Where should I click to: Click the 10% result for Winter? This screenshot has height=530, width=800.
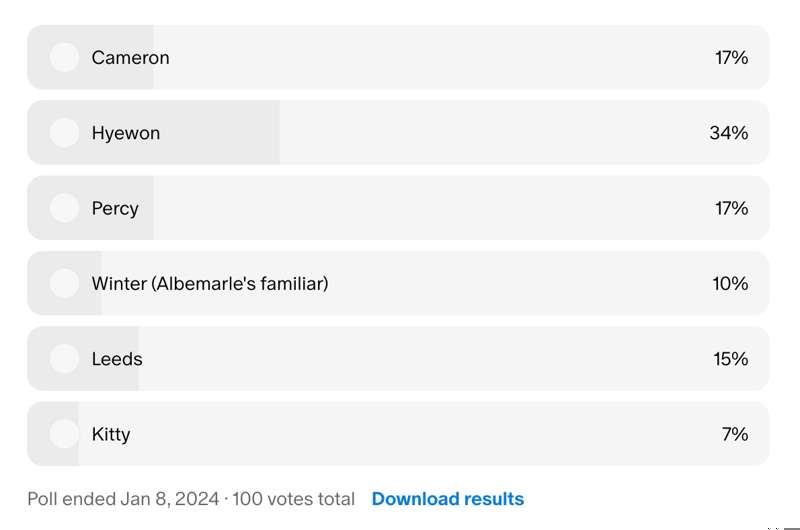click(730, 283)
